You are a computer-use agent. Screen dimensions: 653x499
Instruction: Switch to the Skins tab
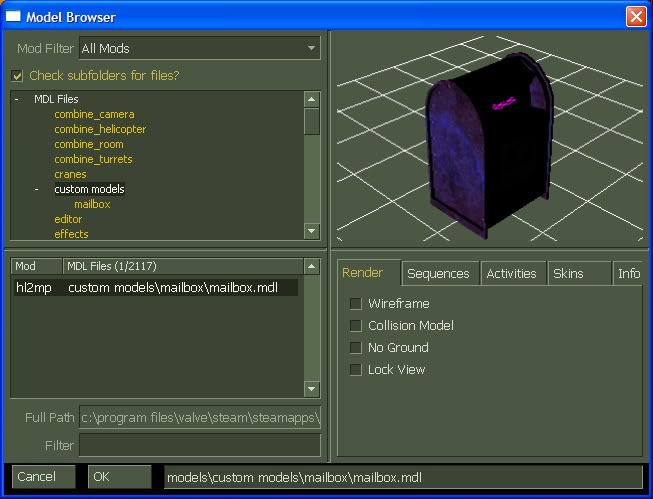pos(579,274)
